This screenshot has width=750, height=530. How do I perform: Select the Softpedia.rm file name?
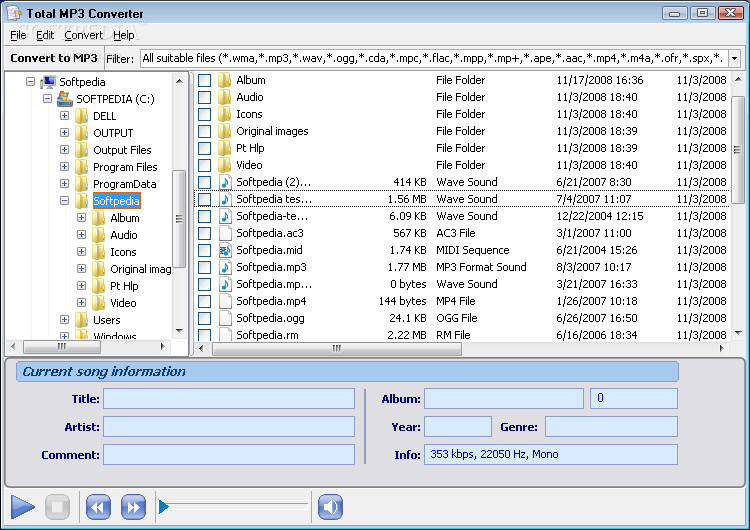(267, 335)
